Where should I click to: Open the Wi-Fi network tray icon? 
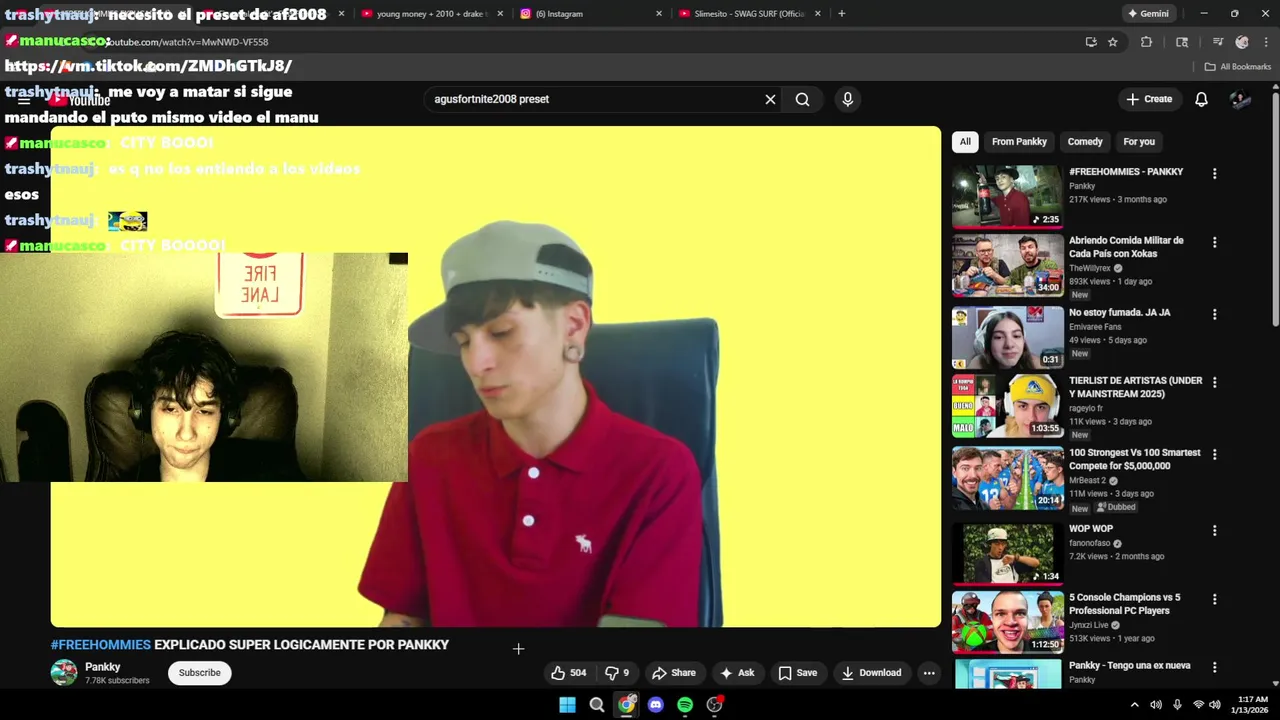[x=1198, y=705]
